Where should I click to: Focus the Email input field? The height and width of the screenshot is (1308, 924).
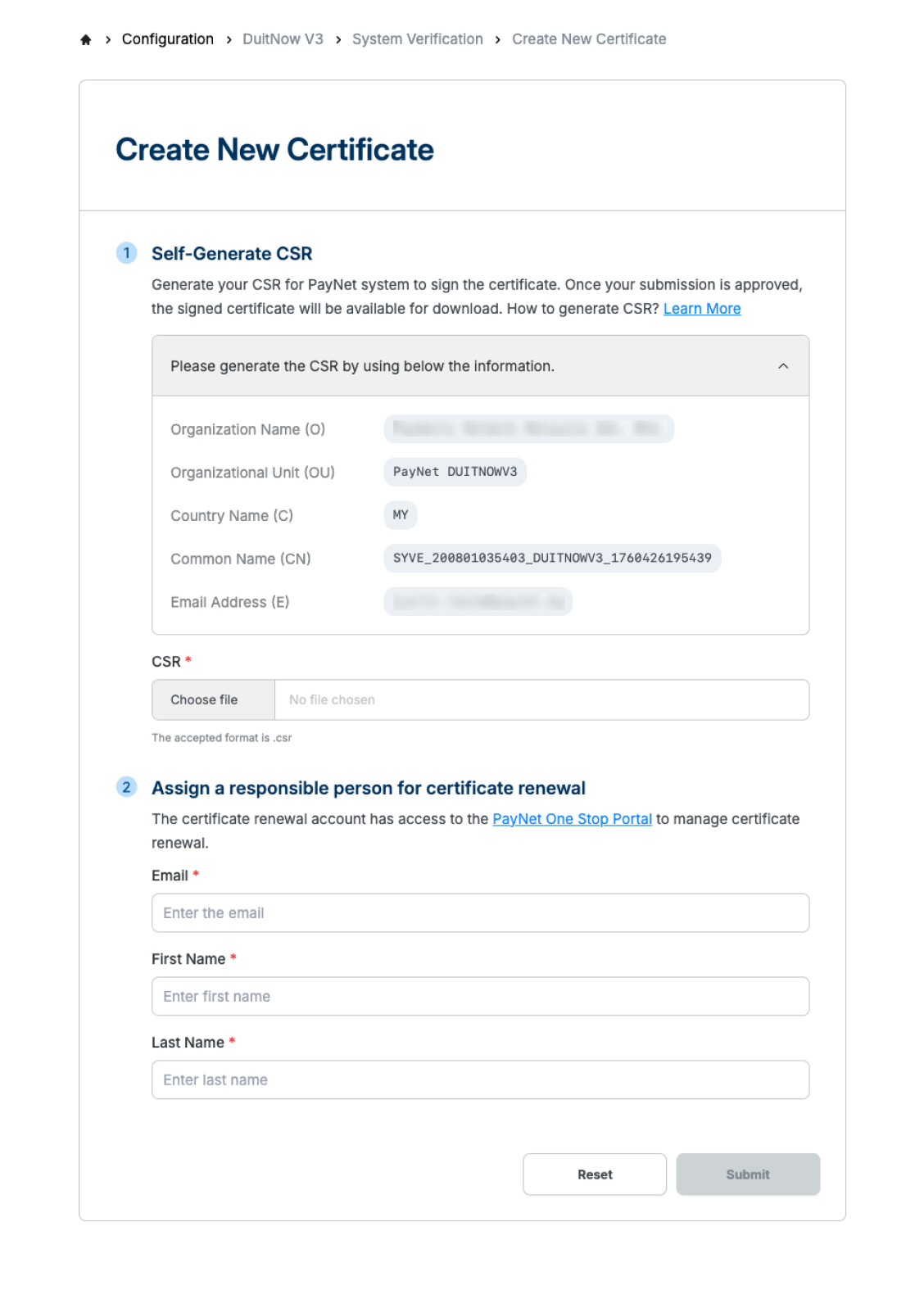(x=480, y=912)
